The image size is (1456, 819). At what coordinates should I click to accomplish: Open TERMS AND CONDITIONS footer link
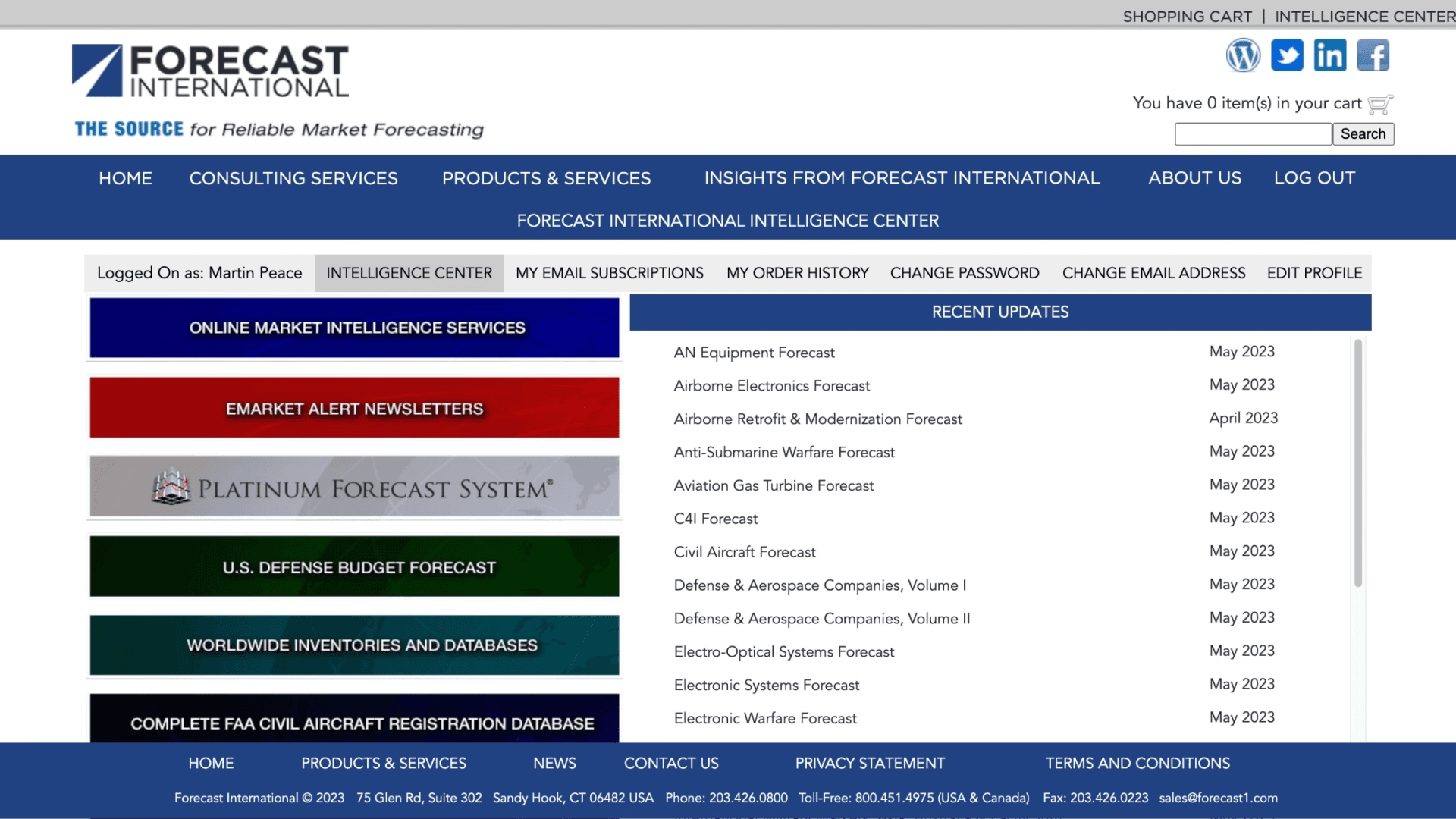click(x=1137, y=764)
